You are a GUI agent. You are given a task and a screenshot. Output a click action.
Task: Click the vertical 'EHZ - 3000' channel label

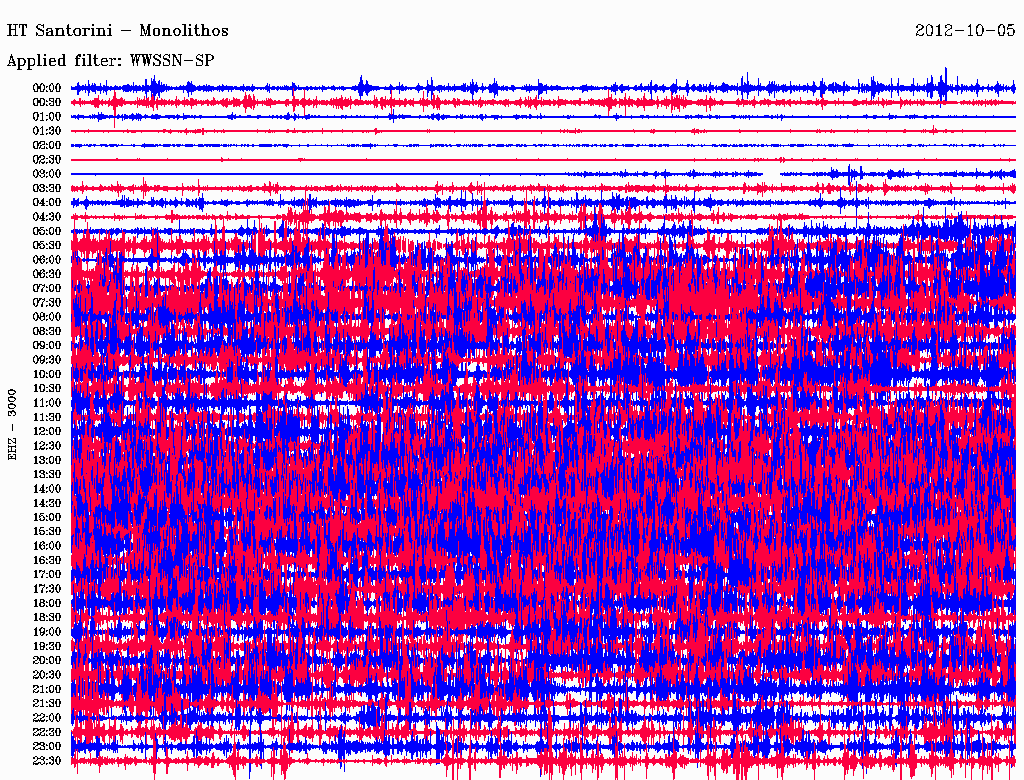pyautogui.click(x=12, y=425)
